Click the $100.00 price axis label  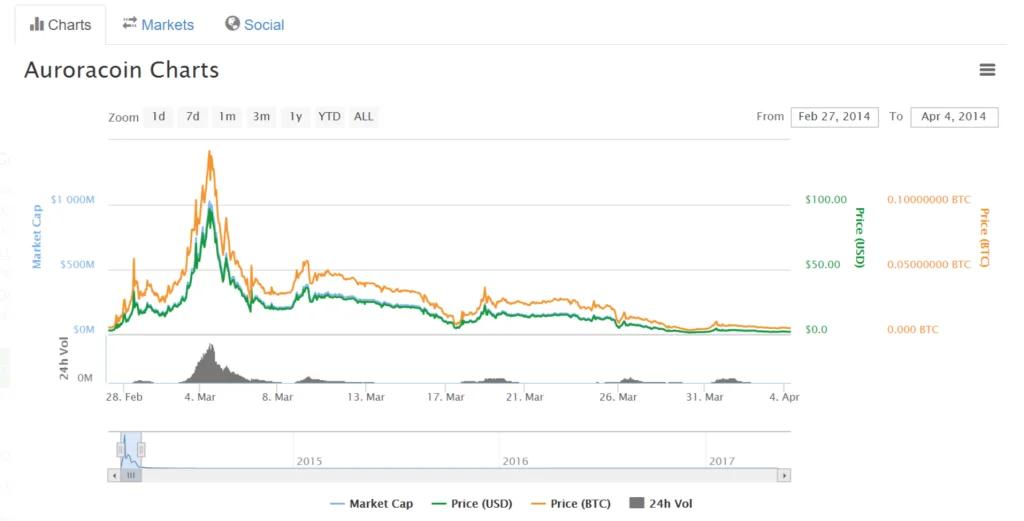pyautogui.click(x=825, y=200)
